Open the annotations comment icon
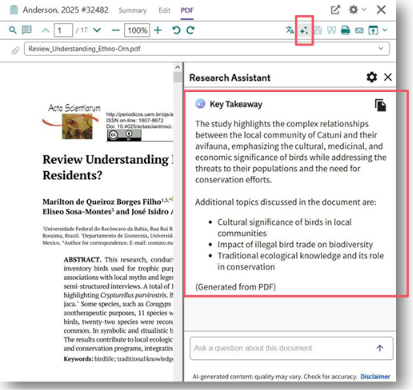 27,30
